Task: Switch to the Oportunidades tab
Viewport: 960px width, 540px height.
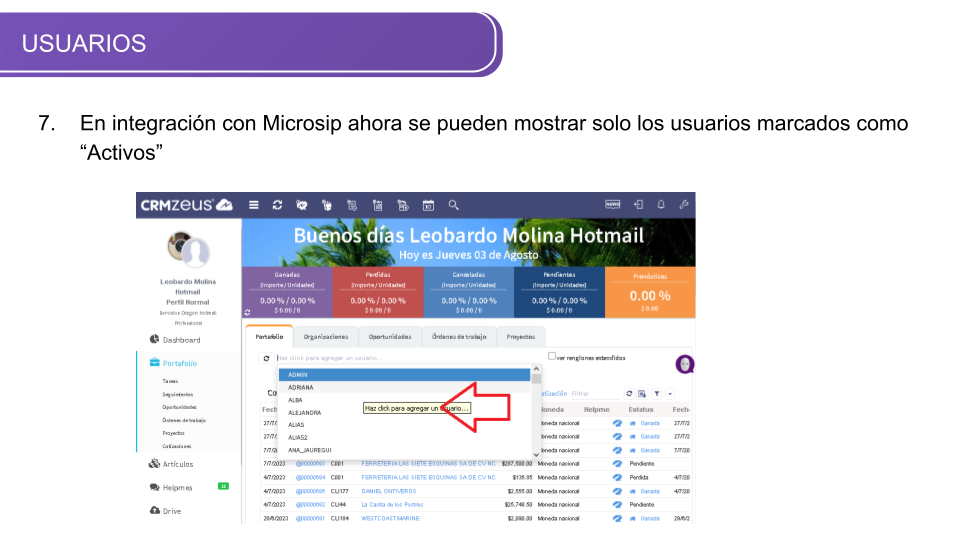Action: pyautogui.click(x=390, y=337)
